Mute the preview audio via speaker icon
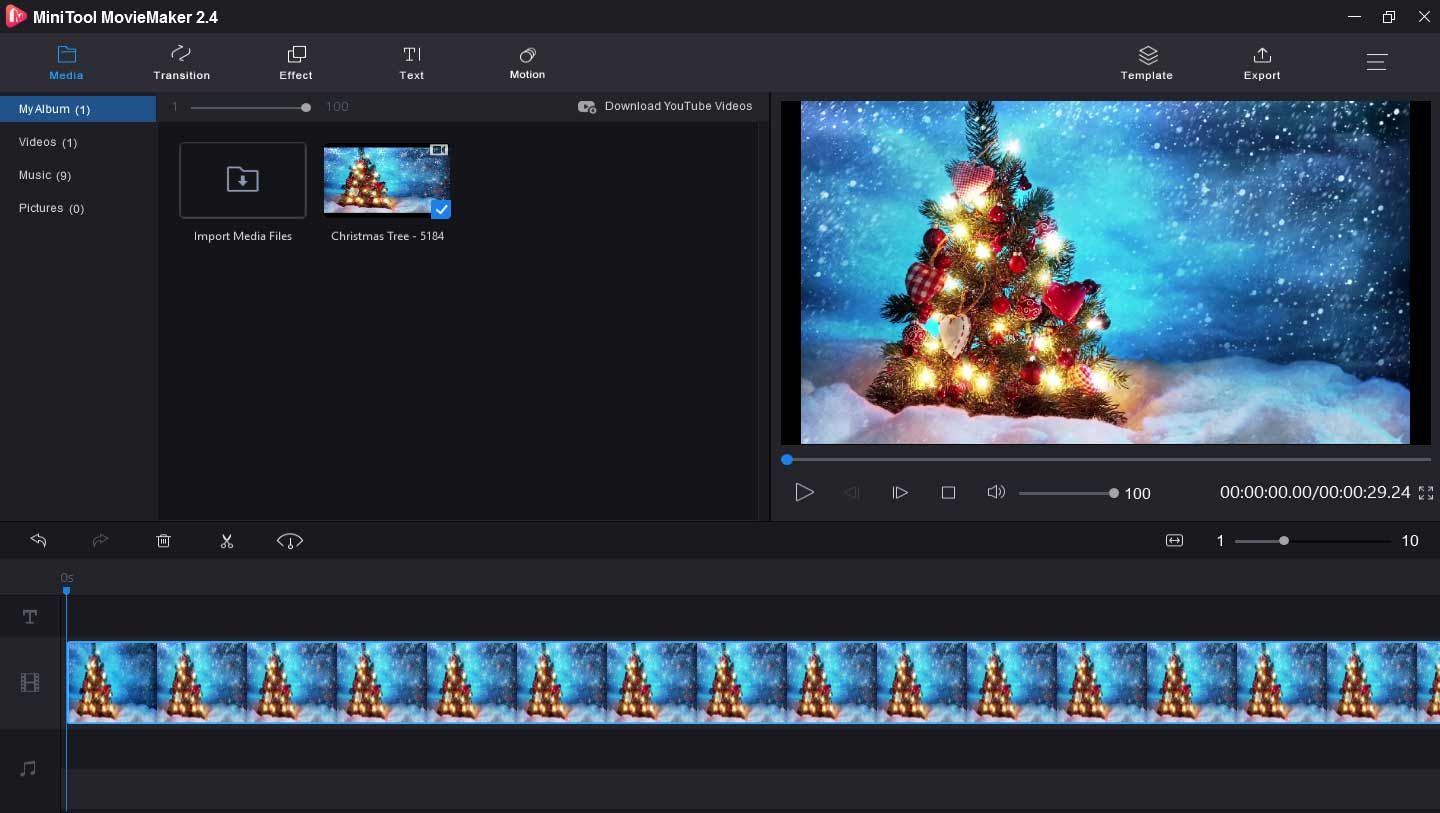This screenshot has height=813, width=1440. (x=996, y=492)
